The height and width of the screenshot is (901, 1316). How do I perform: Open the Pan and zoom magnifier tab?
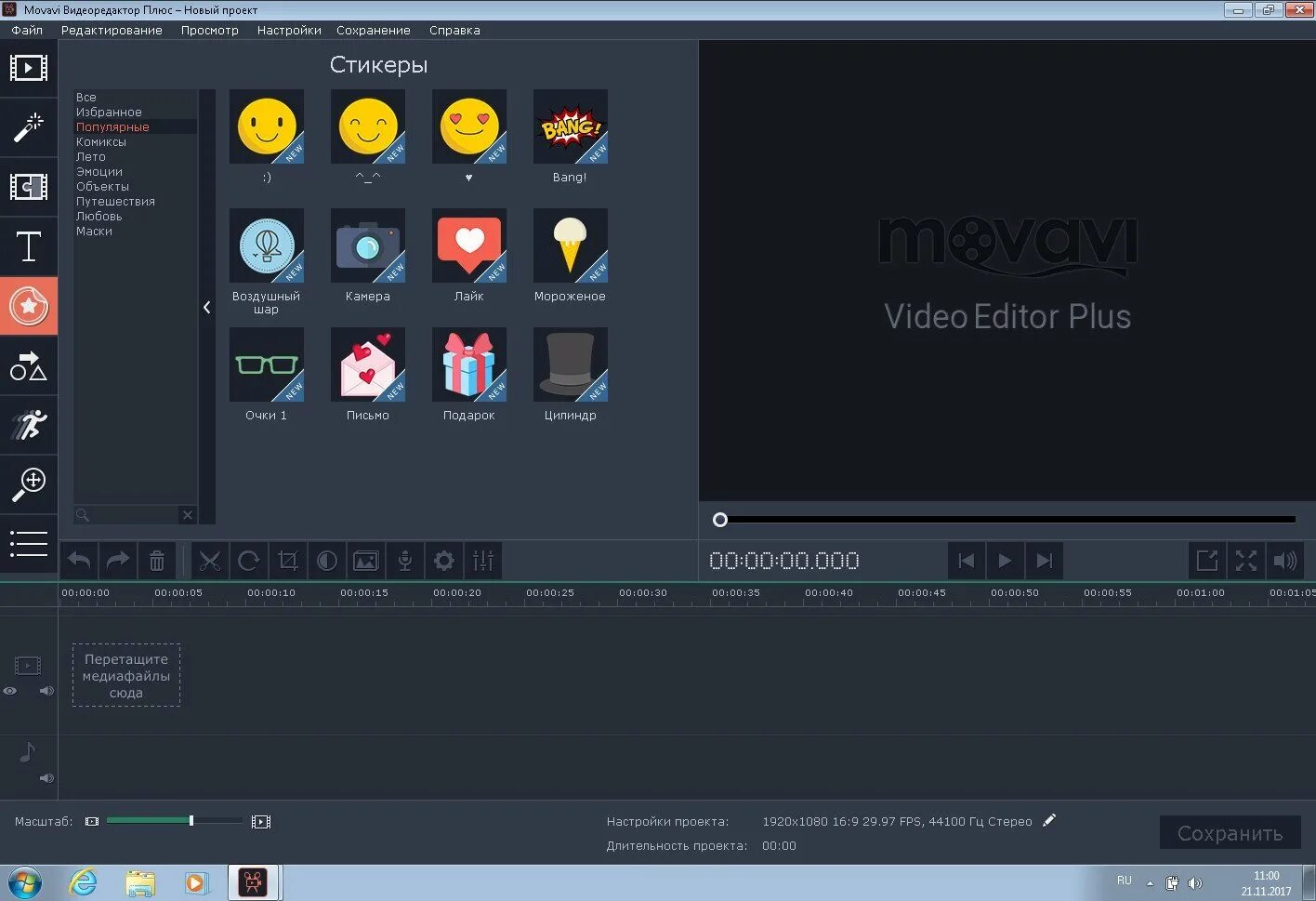29,484
